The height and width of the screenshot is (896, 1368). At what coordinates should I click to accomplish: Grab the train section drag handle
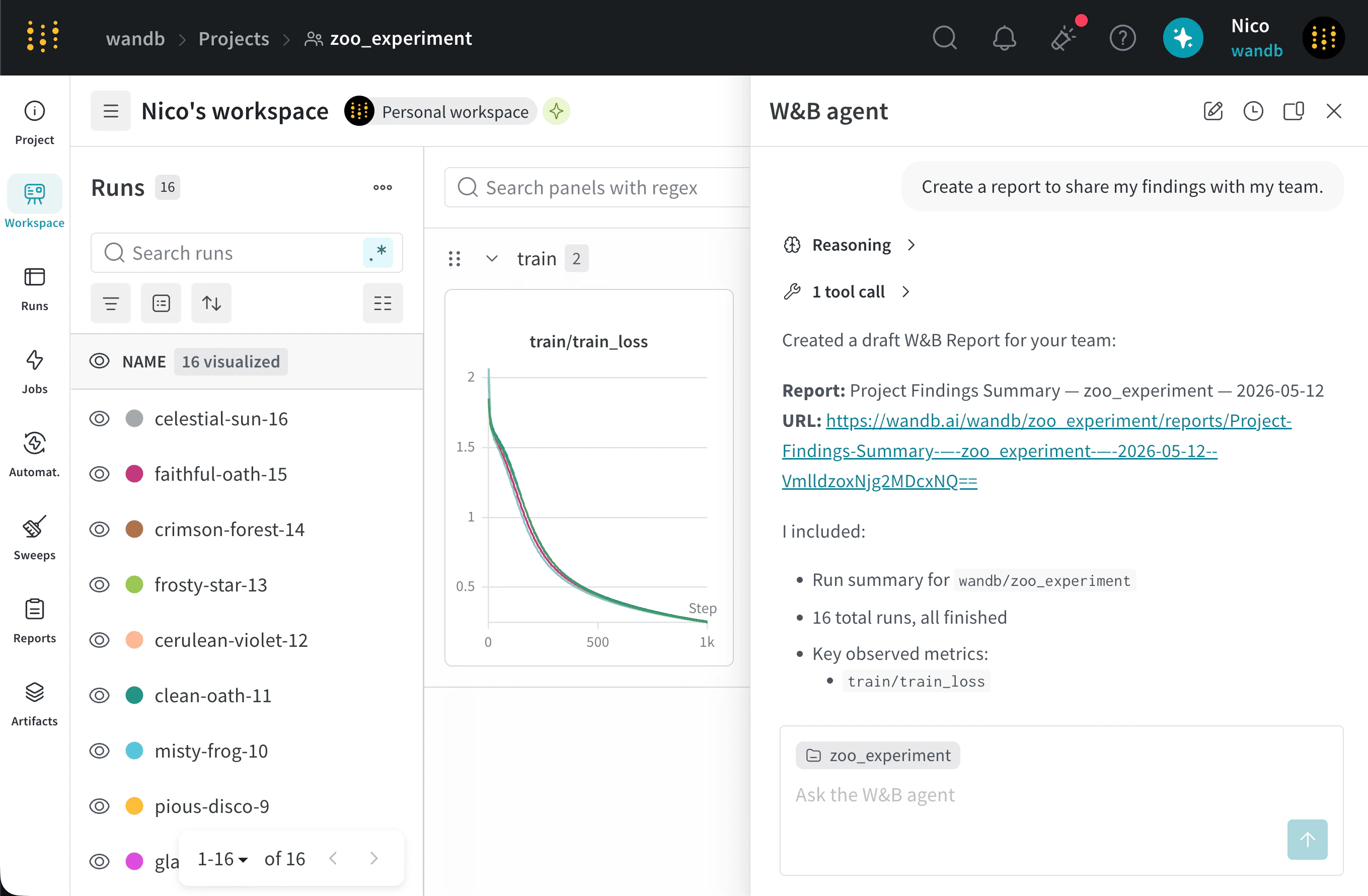pyautogui.click(x=454, y=259)
